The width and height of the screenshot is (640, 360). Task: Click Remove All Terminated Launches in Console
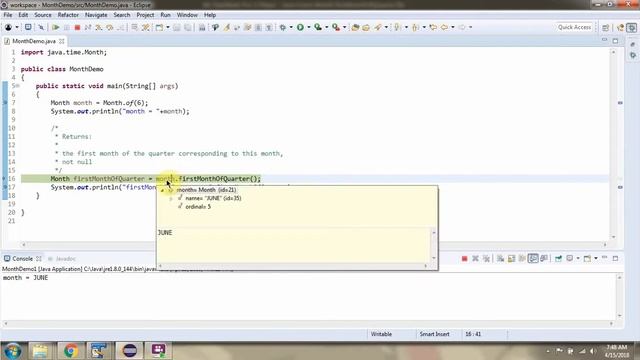tap(486, 258)
